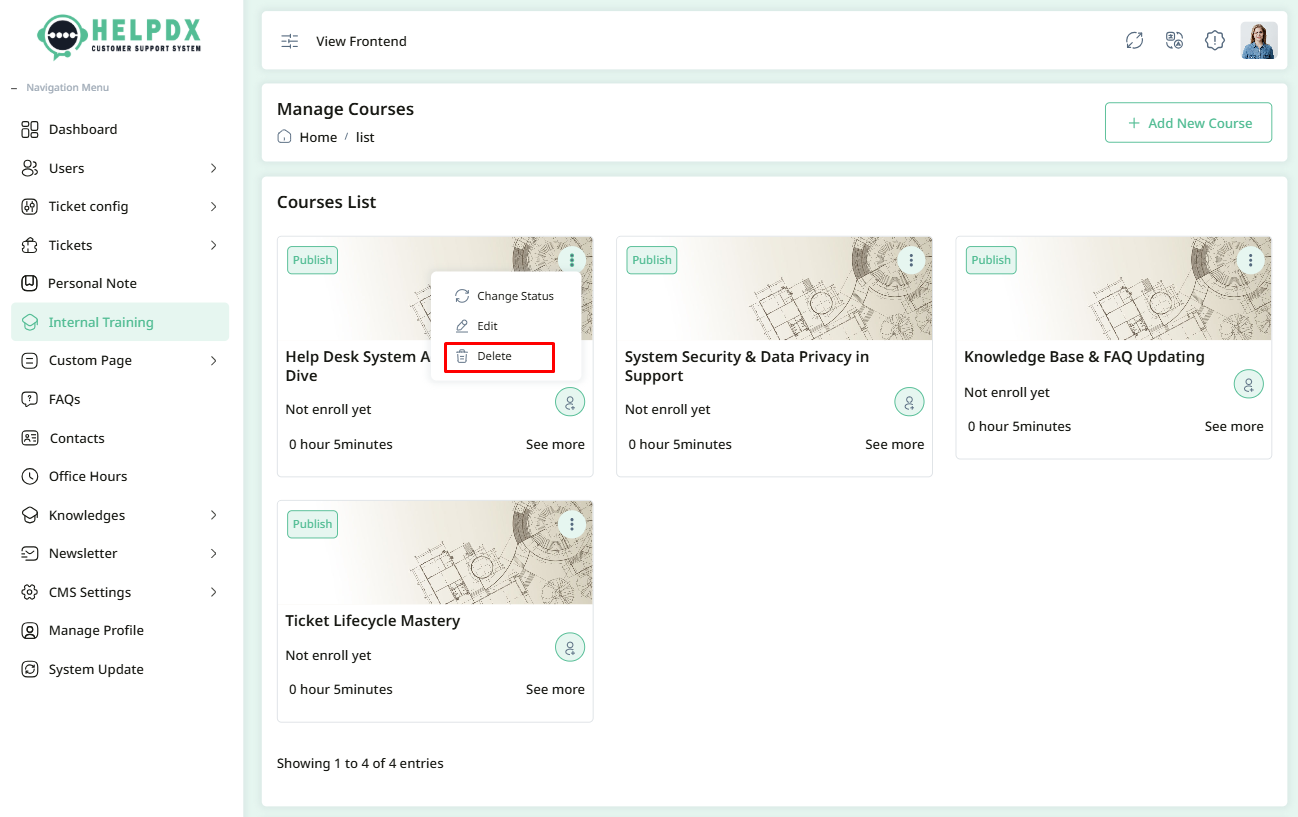Click the sidebar toggle icon beside View Frontend

(289, 41)
